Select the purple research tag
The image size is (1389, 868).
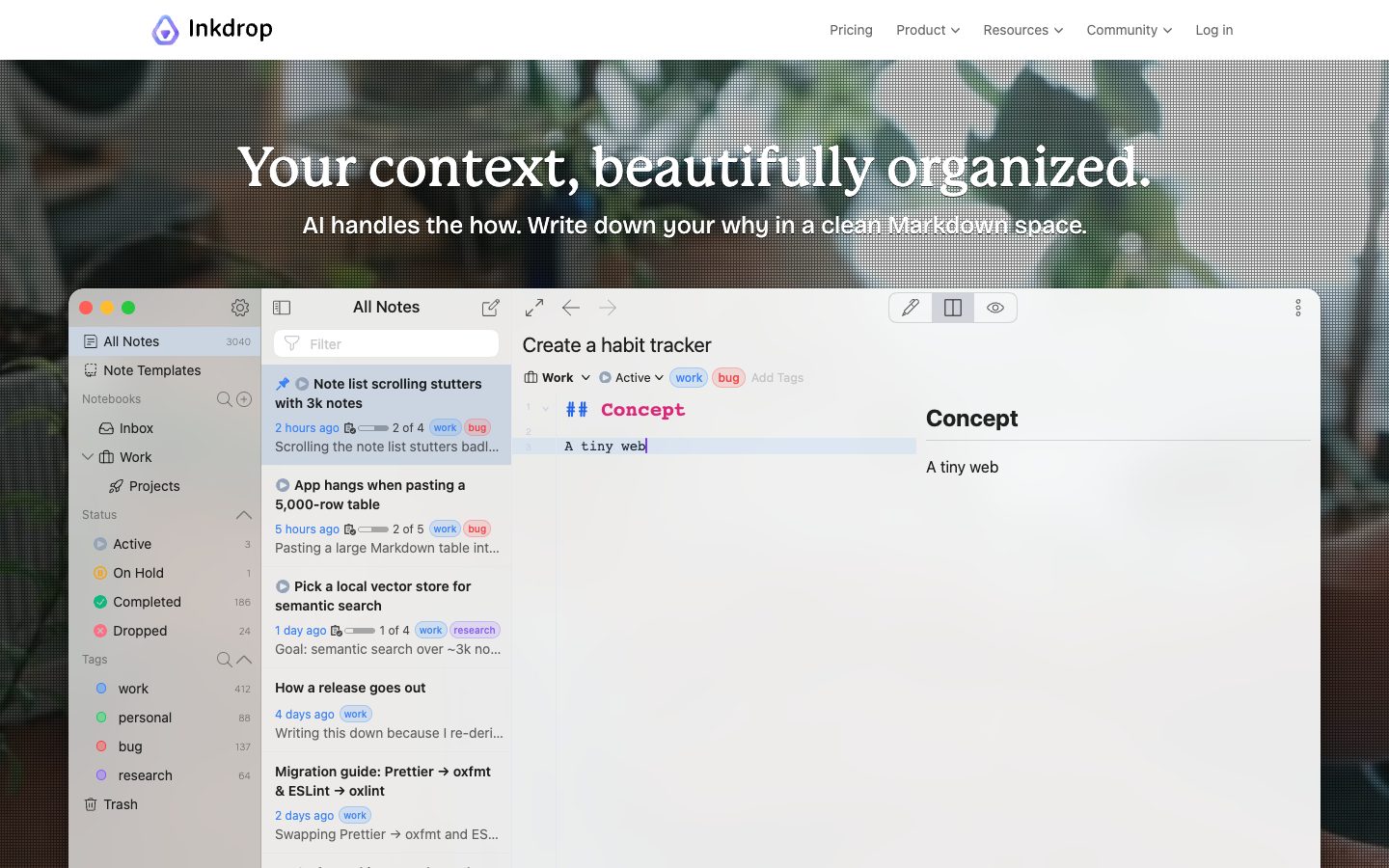(165, 775)
